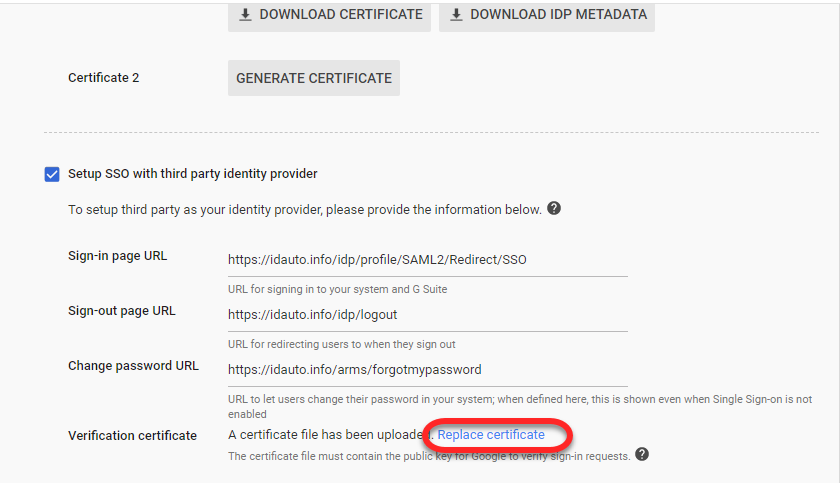Edit the Sign-in page URL field
The width and height of the screenshot is (840, 483).
tap(428, 260)
